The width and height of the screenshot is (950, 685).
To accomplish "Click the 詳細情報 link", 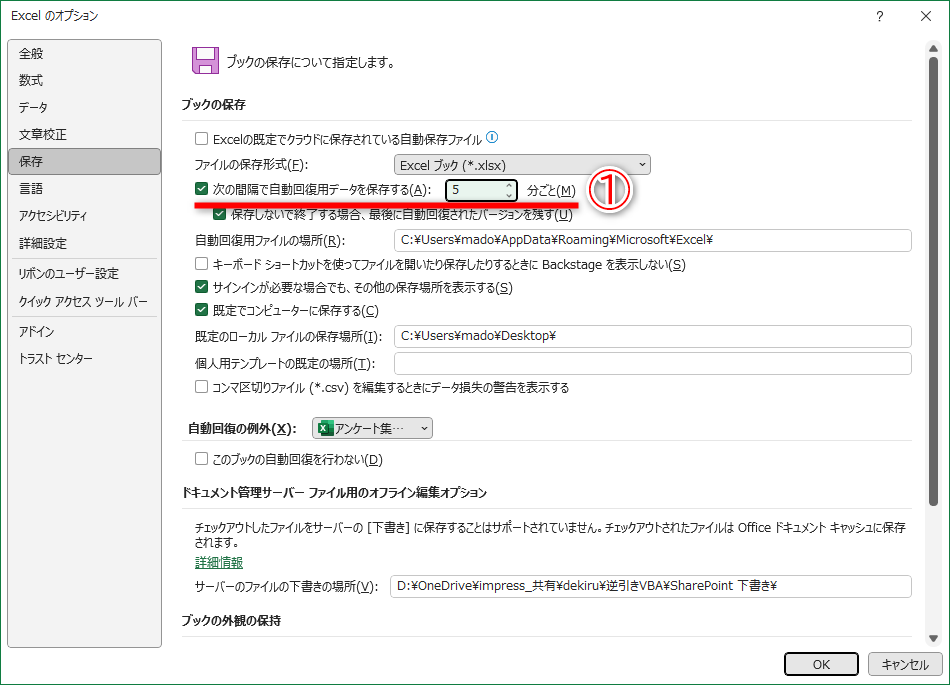I will pos(218,563).
